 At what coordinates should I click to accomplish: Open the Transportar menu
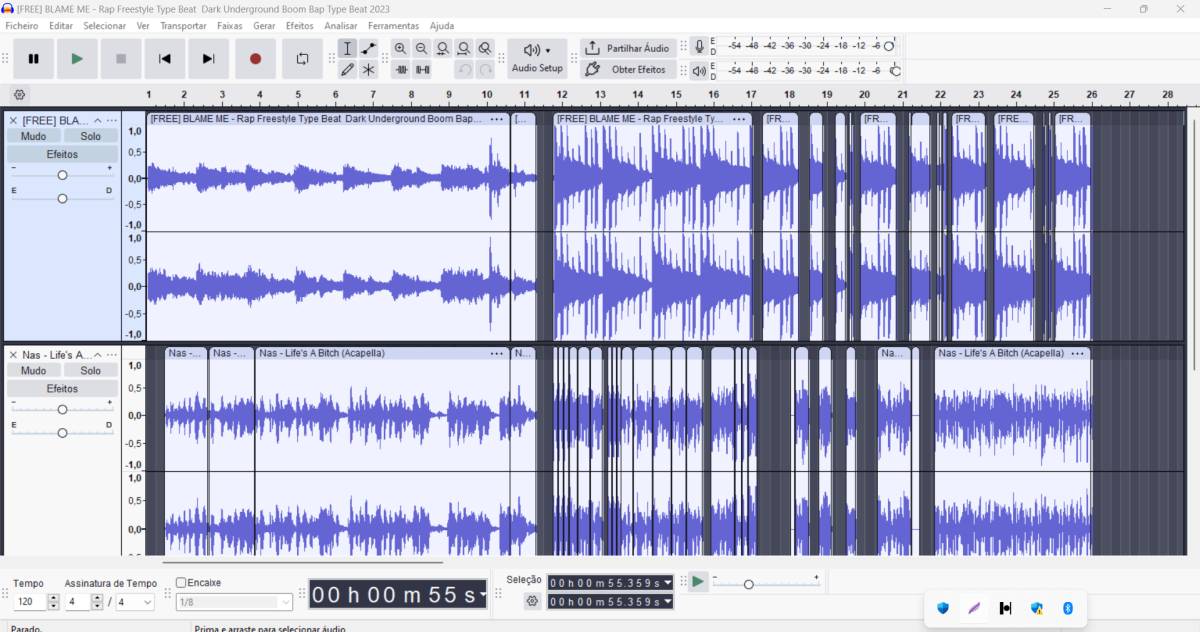(x=183, y=26)
